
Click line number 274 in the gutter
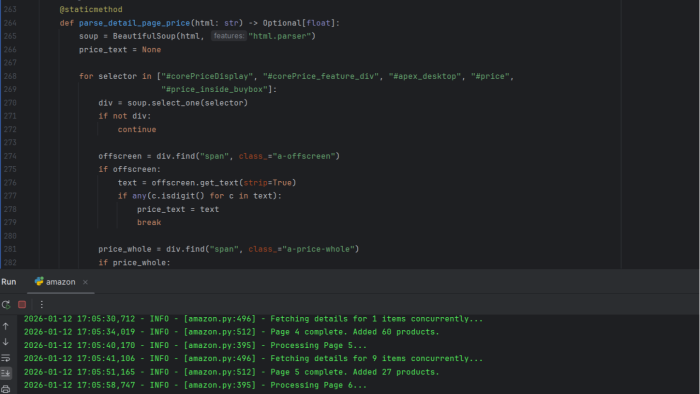coord(10,156)
